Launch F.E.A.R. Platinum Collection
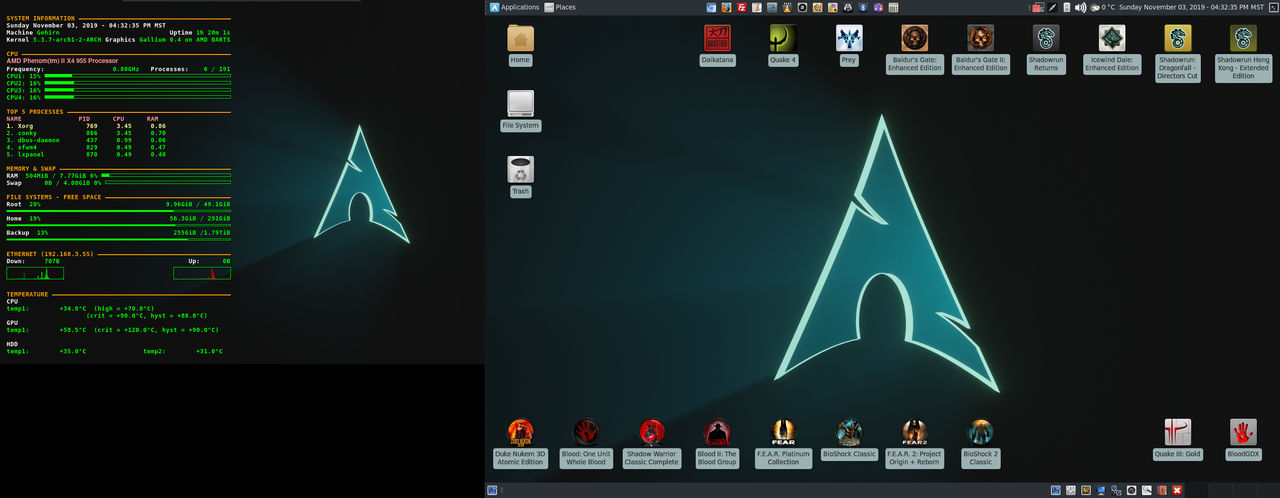Viewport: 1280px width, 498px height. (783, 432)
